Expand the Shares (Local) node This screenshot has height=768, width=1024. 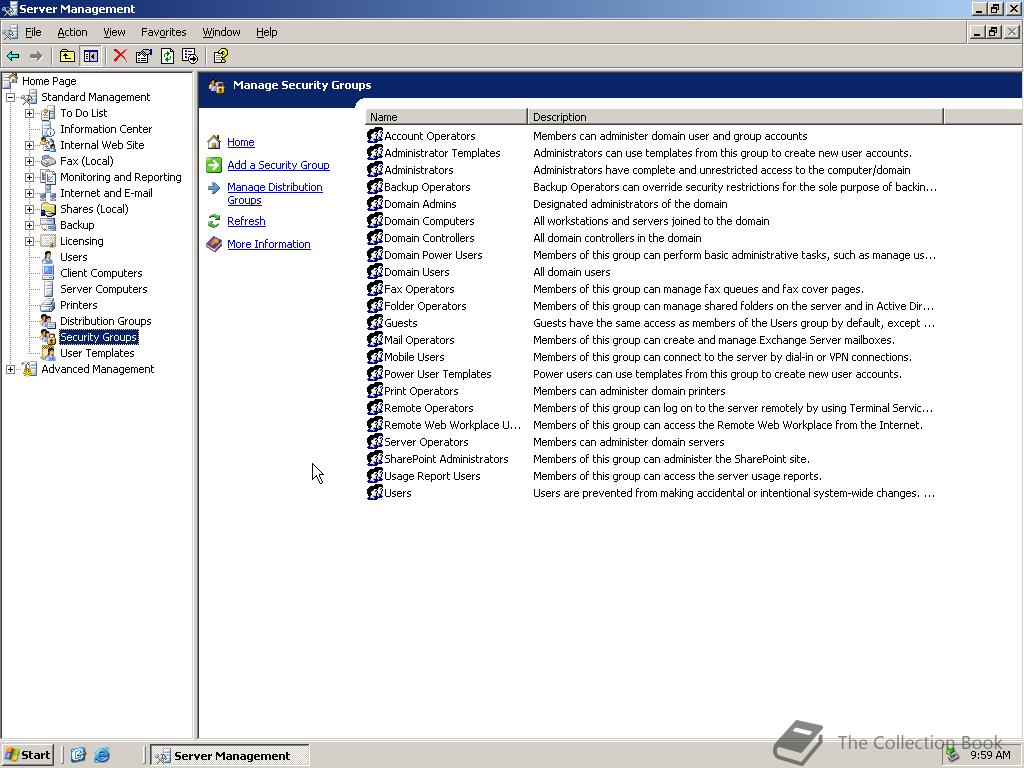tap(29, 209)
